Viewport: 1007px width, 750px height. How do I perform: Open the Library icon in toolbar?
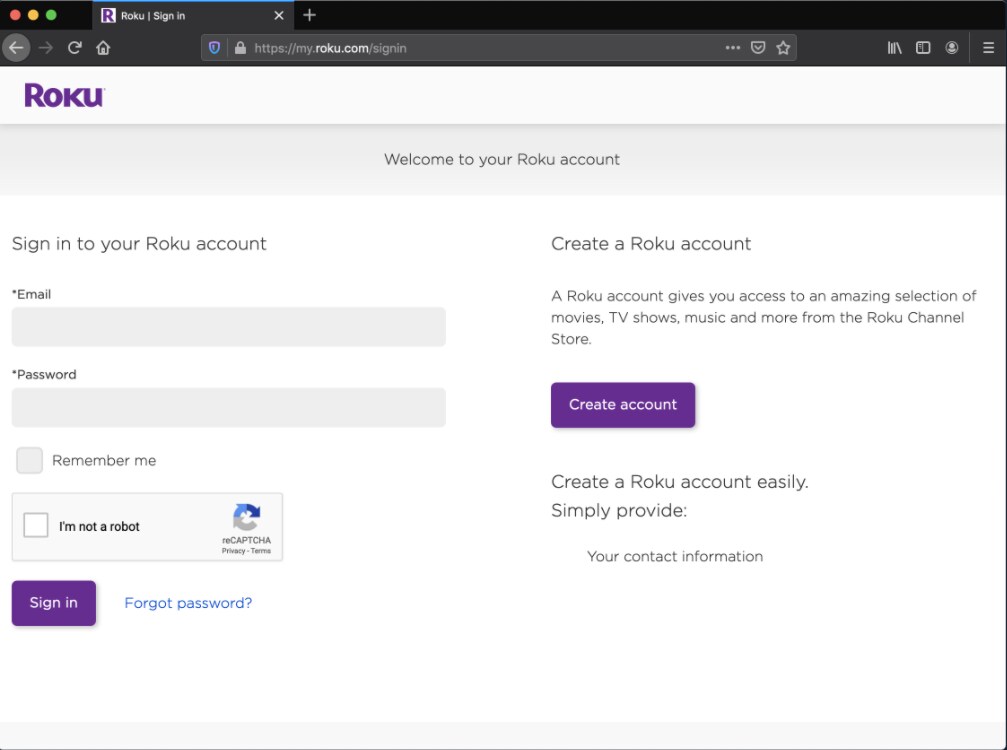[x=894, y=48]
